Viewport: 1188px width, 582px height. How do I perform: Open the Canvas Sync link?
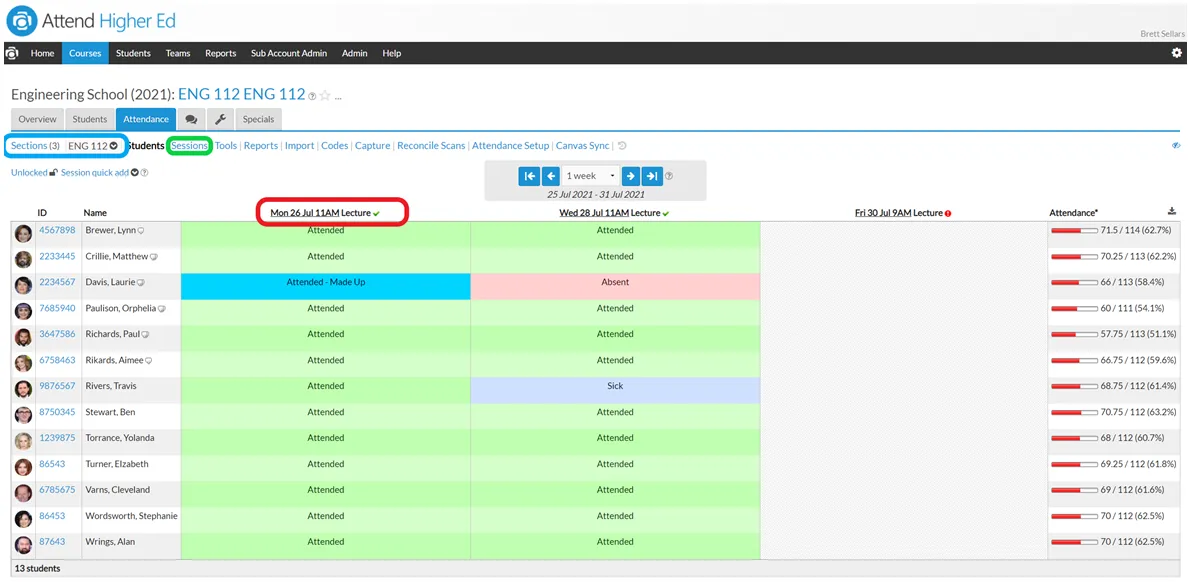click(583, 146)
